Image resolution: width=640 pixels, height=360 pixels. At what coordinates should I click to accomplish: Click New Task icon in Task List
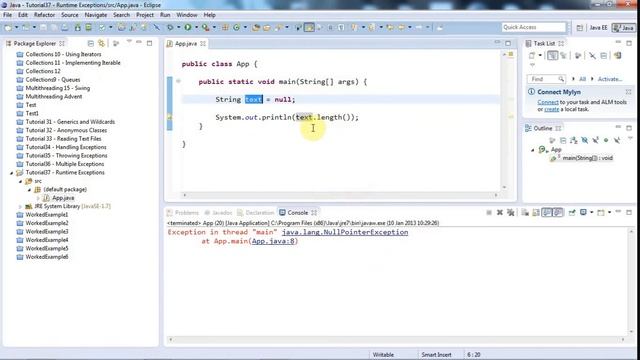[531, 56]
